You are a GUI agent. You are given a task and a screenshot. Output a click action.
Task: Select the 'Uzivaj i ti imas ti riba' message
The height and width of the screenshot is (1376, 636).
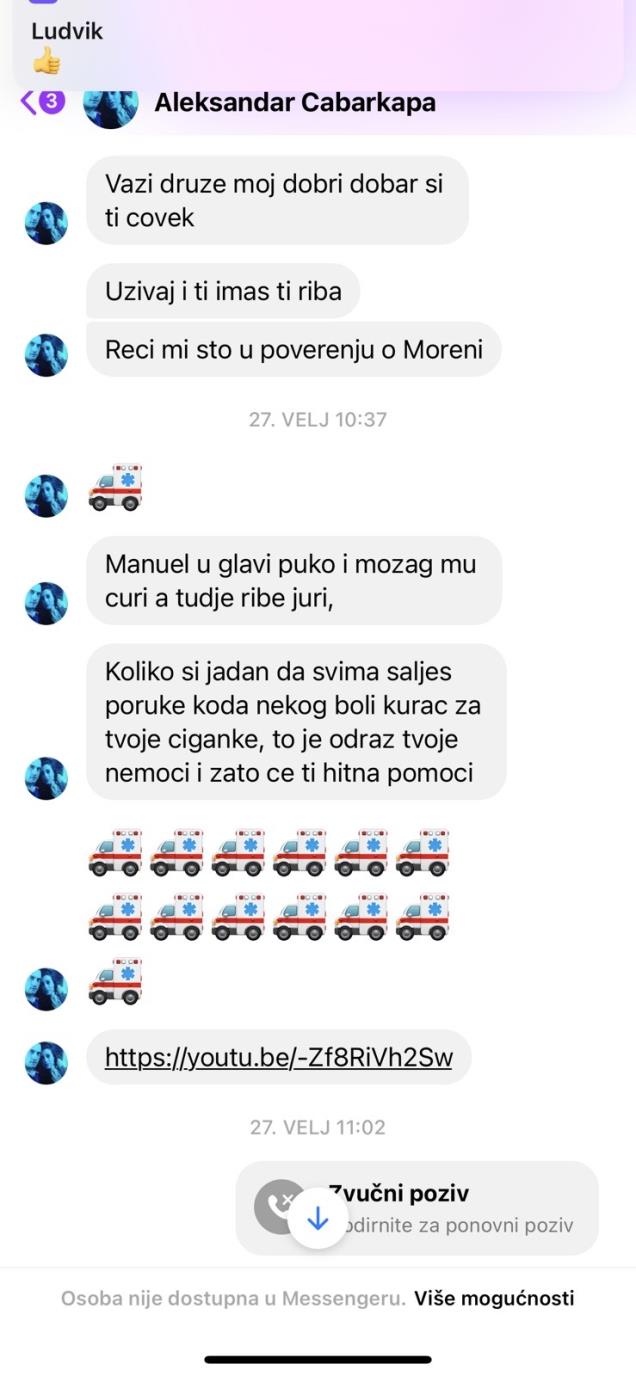pos(223,291)
